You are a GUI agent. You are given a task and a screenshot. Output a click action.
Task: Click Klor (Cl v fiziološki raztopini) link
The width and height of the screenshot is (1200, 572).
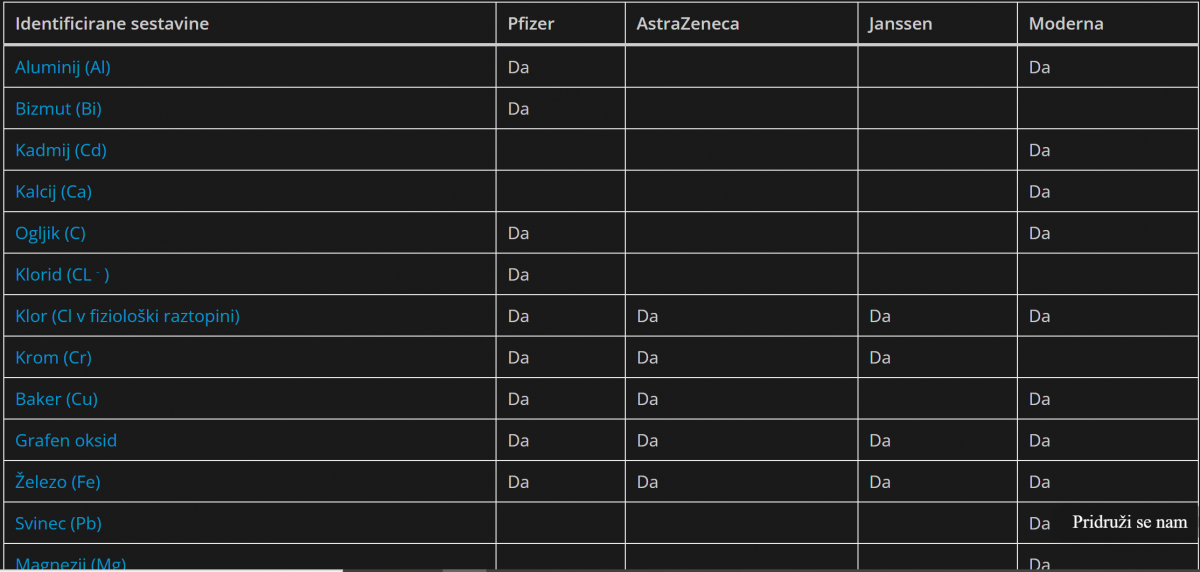(x=127, y=316)
